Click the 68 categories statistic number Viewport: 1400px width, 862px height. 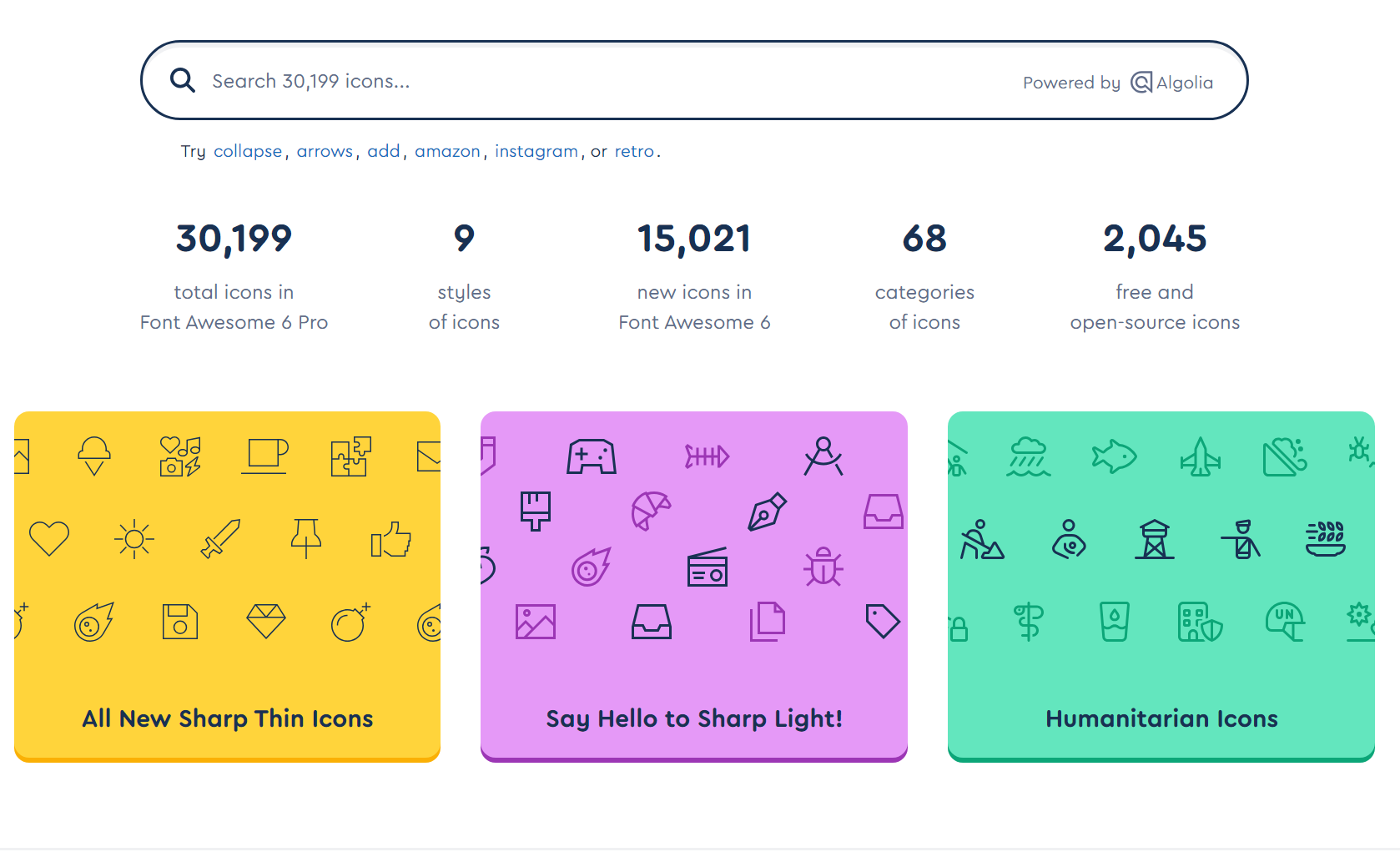(x=924, y=239)
